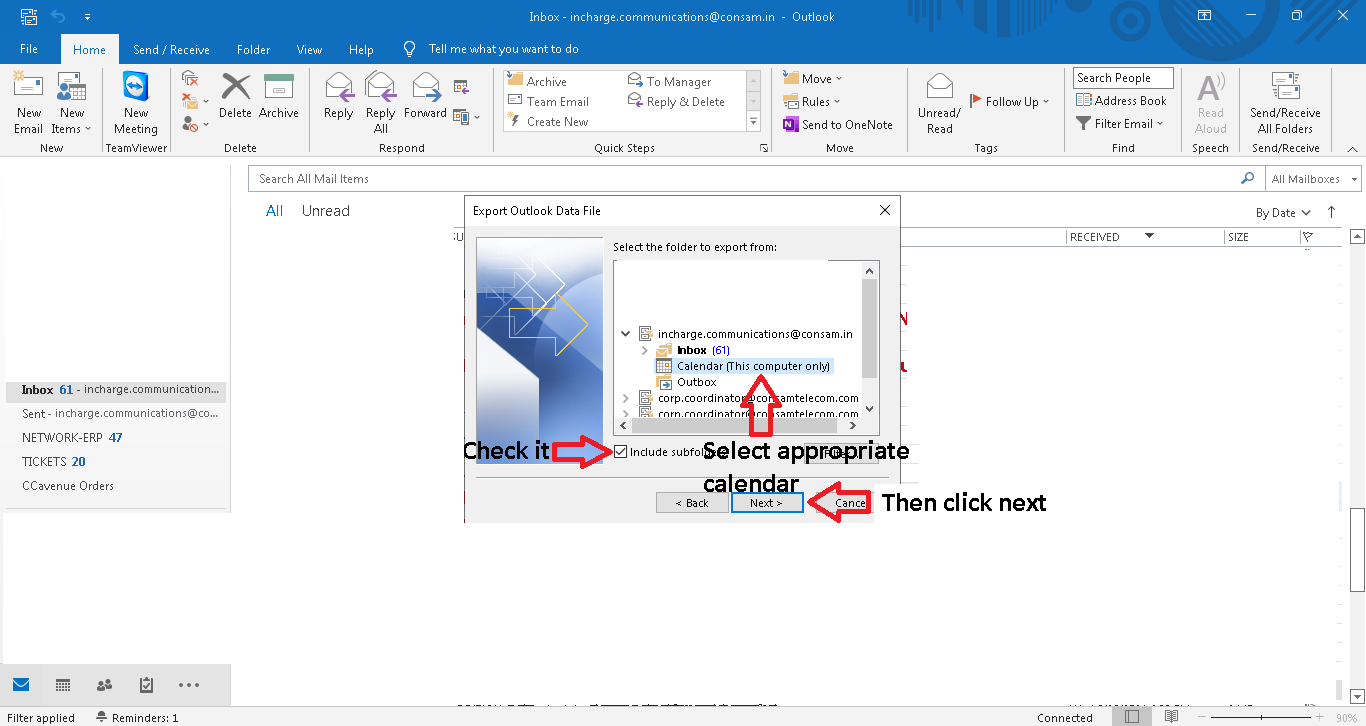The height and width of the screenshot is (726, 1366).
Task: Open the File menu
Action: click(29, 49)
